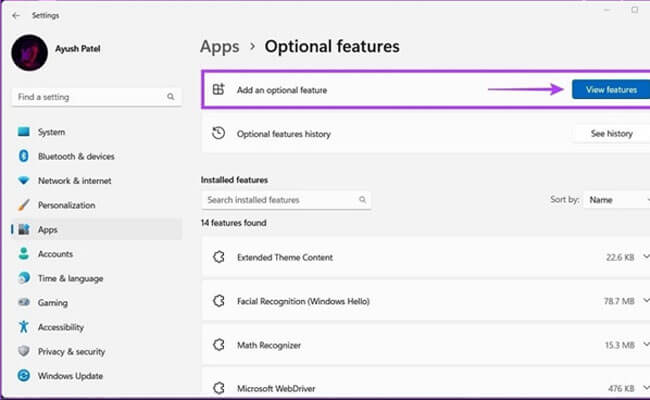
Task: Select Accounts in the sidebar
Action: coord(55,254)
